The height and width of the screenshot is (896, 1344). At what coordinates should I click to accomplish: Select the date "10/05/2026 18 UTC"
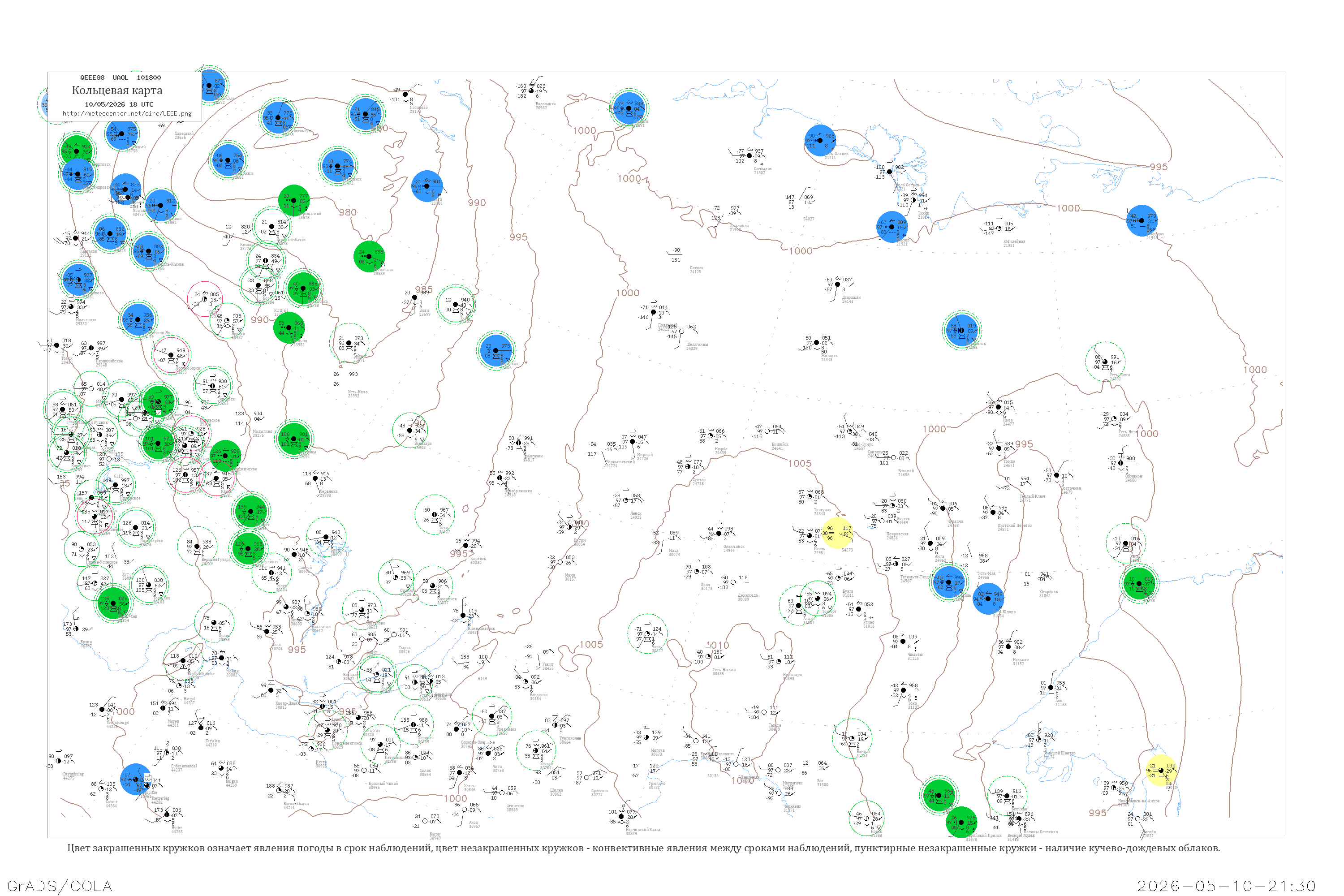click(x=119, y=104)
